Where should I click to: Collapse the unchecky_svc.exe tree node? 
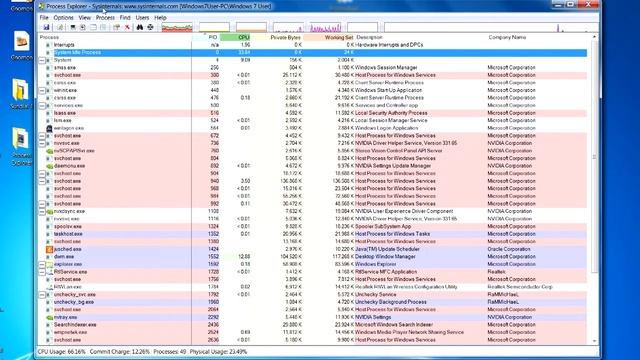pyautogui.click(x=42, y=295)
